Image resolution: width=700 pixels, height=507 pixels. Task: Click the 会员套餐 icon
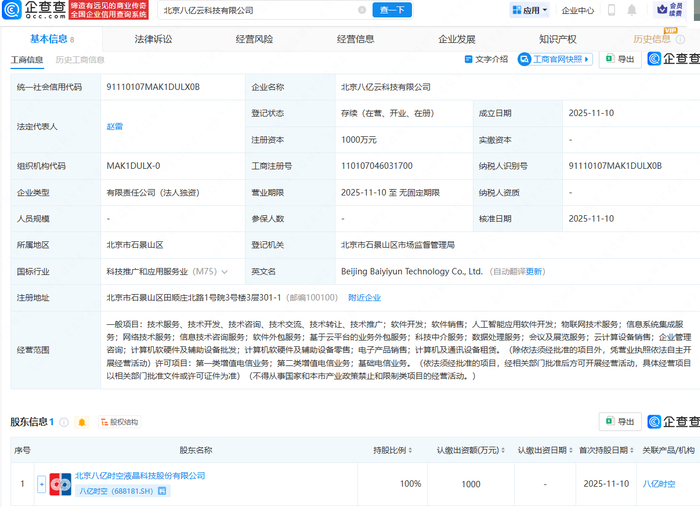coord(662,11)
